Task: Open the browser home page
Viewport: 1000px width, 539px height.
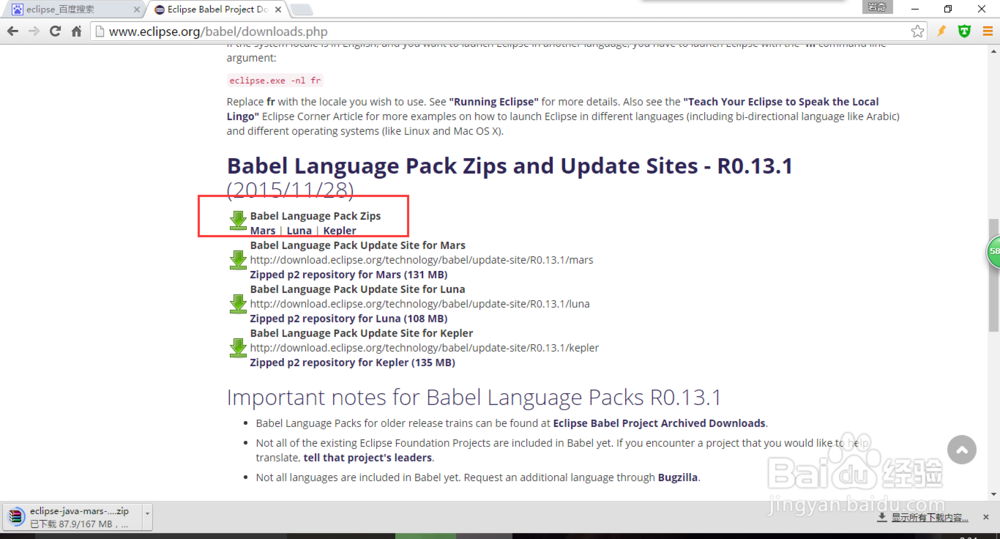Action: click(77, 31)
